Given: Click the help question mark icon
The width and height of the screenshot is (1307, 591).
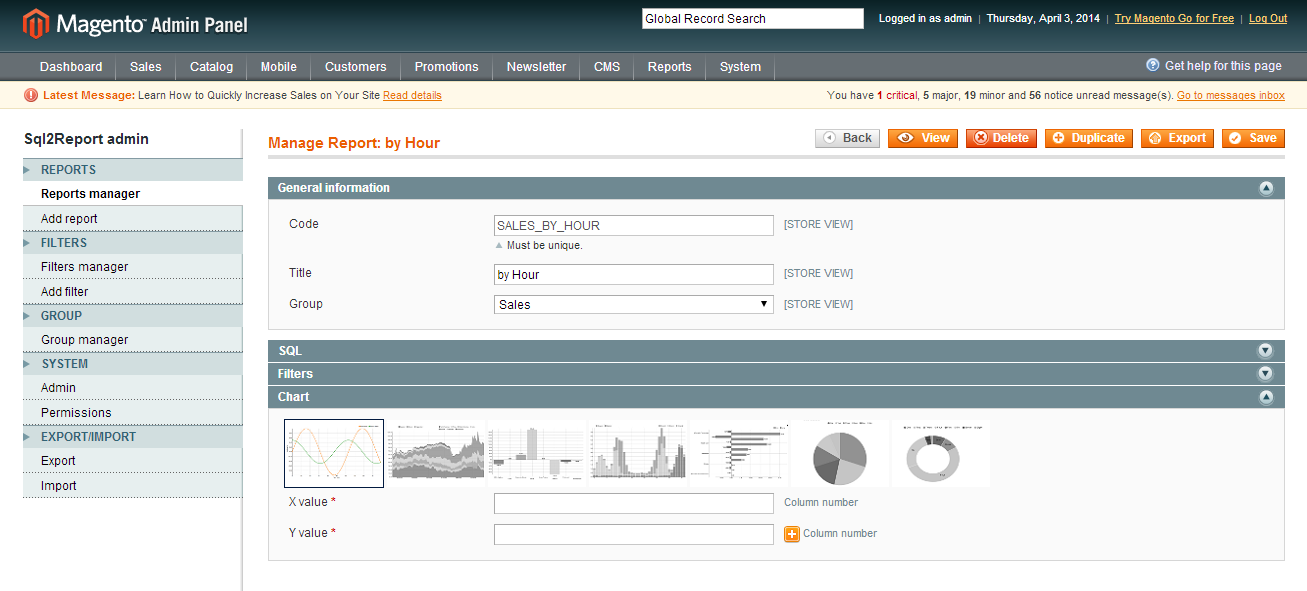Looking at the screenshot, I should click(x=1153, y=65).
